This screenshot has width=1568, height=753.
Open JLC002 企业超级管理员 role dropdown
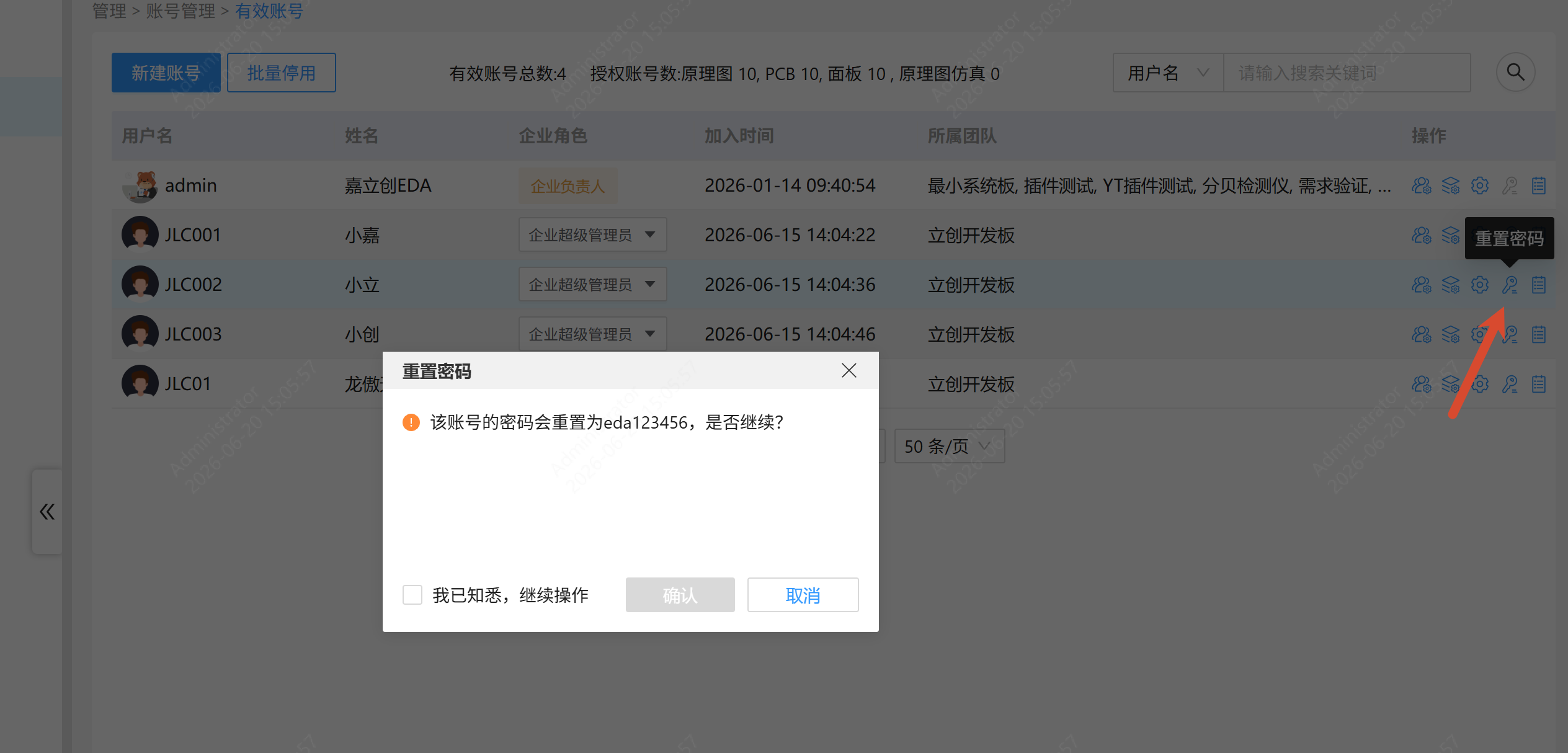(592, 284)
